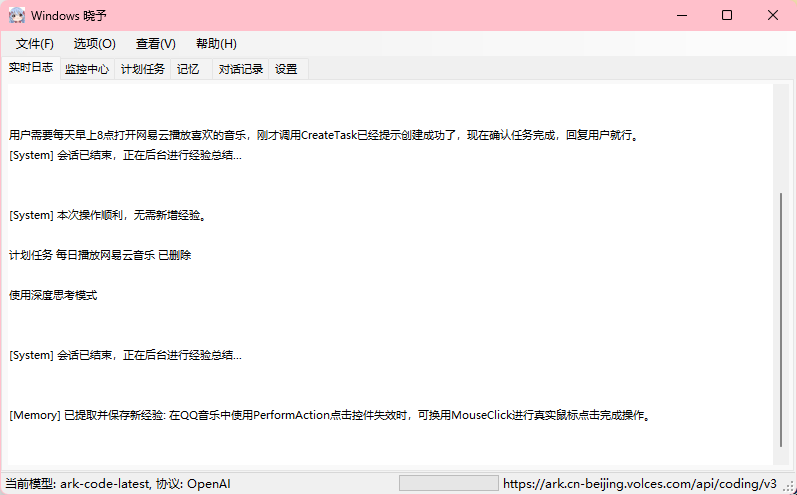Screen dimensions: 797x495
Task: Click the first 会话已结束 system log line
Action: coord(125,156)
